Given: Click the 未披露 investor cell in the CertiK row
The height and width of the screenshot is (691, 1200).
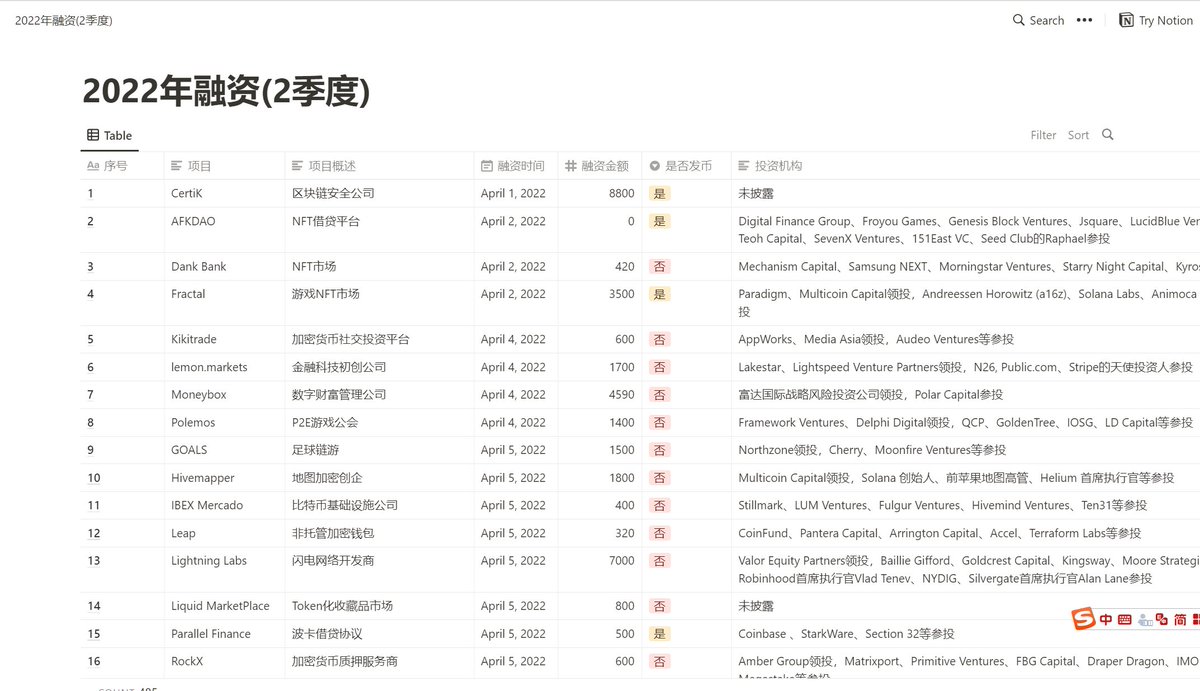Looking at the screenshot, I should tap(966, 193).
